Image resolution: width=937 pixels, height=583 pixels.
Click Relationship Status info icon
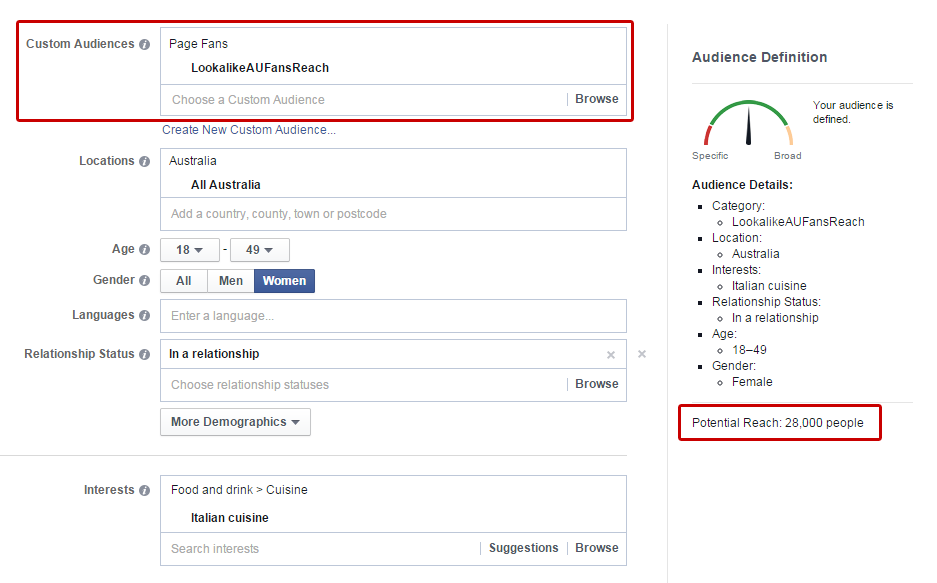point(145,355)
